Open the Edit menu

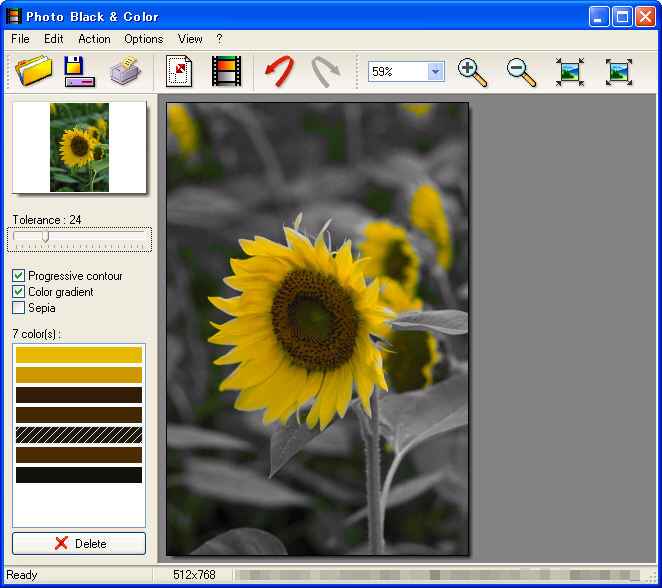(x=54, y=39)
